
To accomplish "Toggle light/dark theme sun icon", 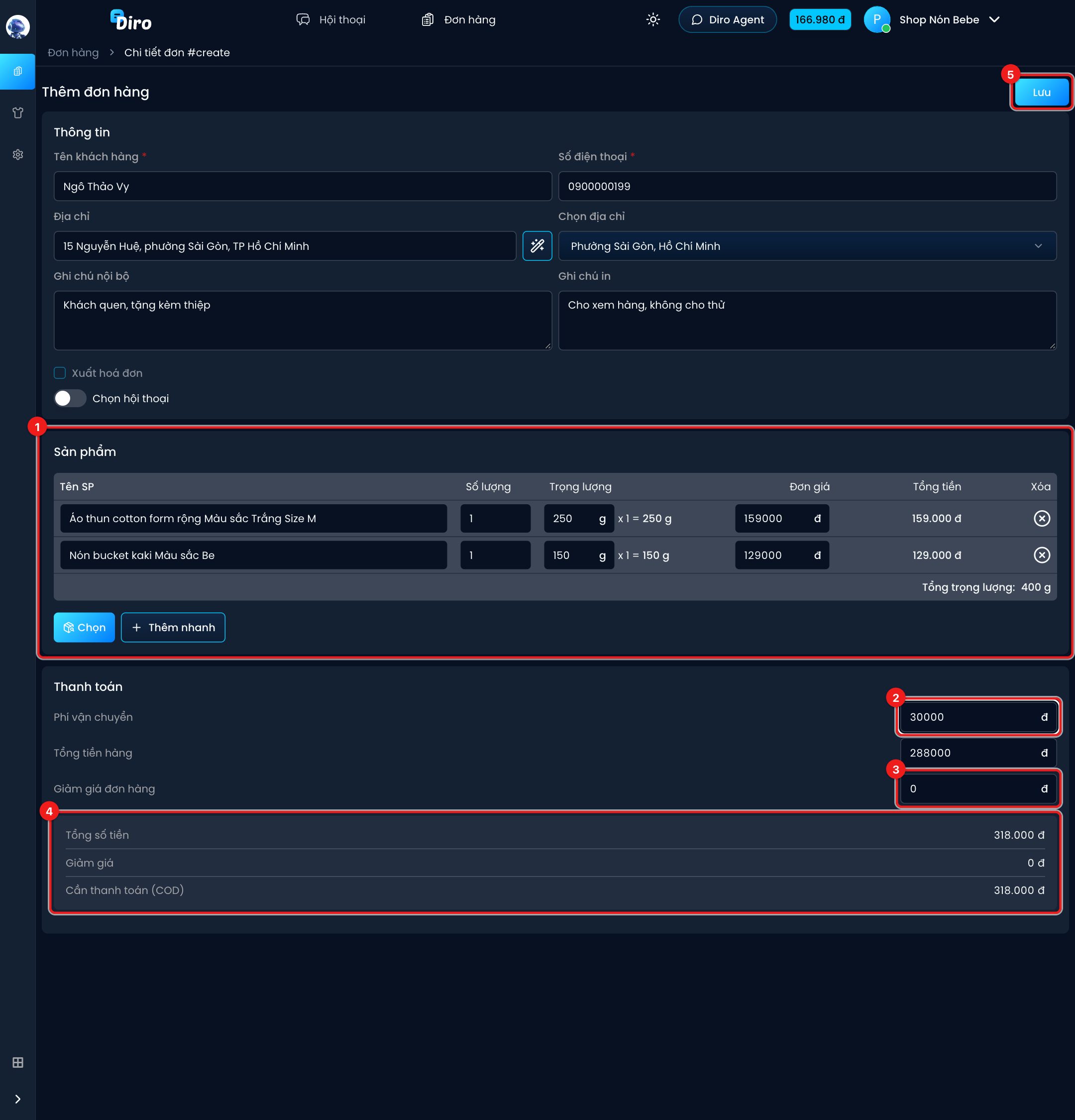I will click(653, 19).
